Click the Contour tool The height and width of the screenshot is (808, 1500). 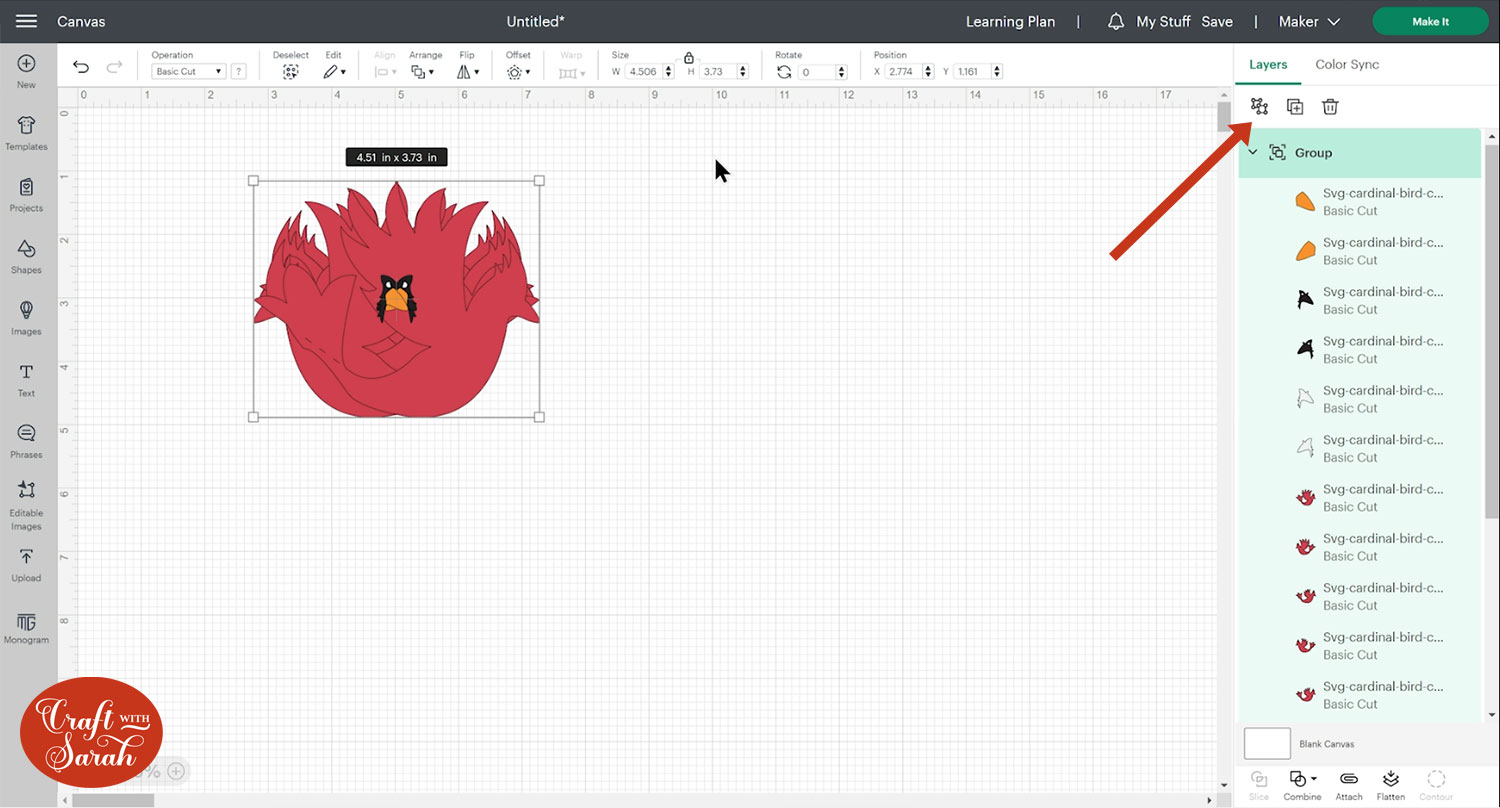click(1436, 784)
